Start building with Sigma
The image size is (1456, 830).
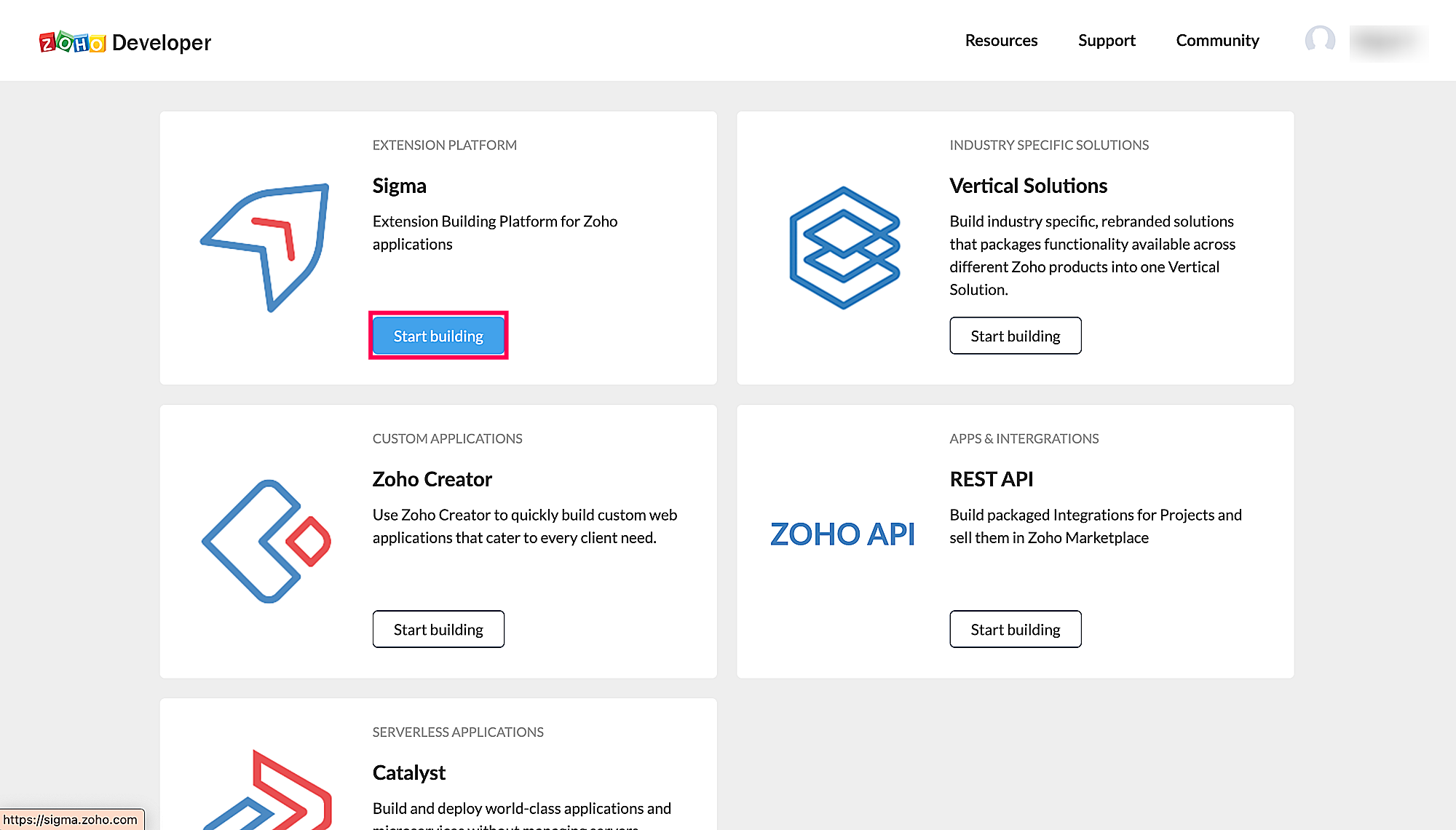pyautogui.click(x=438, y=336)
